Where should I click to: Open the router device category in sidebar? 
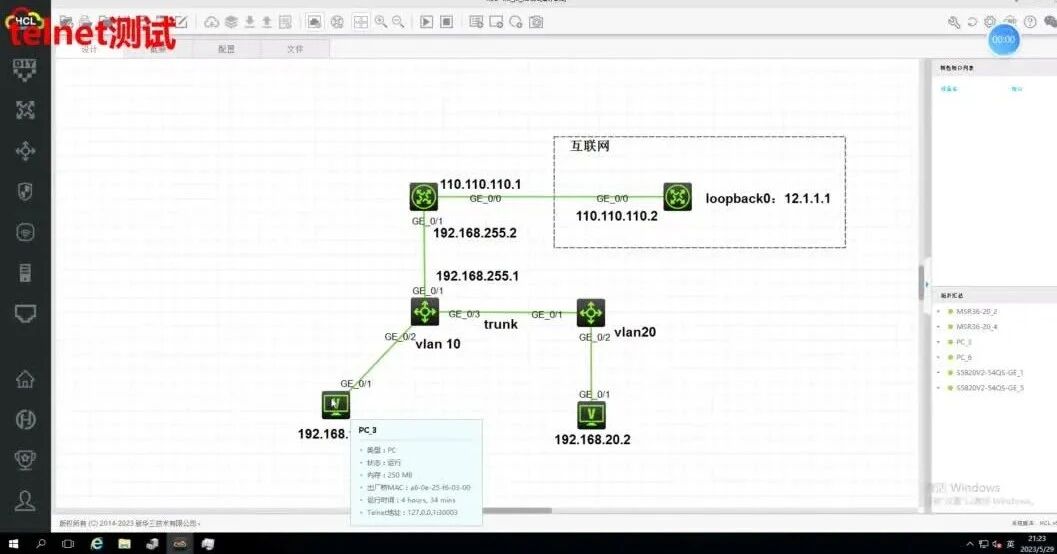[25, 110]
